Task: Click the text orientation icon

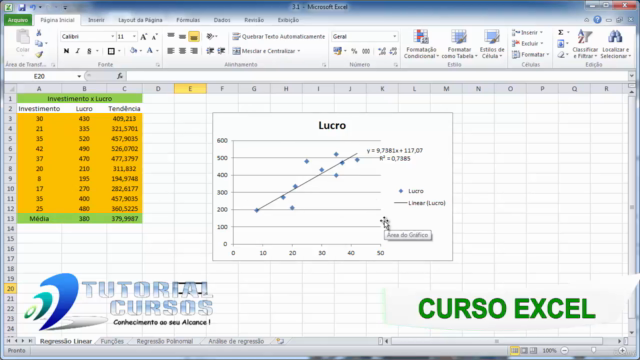Action: [x=210, y=36]
